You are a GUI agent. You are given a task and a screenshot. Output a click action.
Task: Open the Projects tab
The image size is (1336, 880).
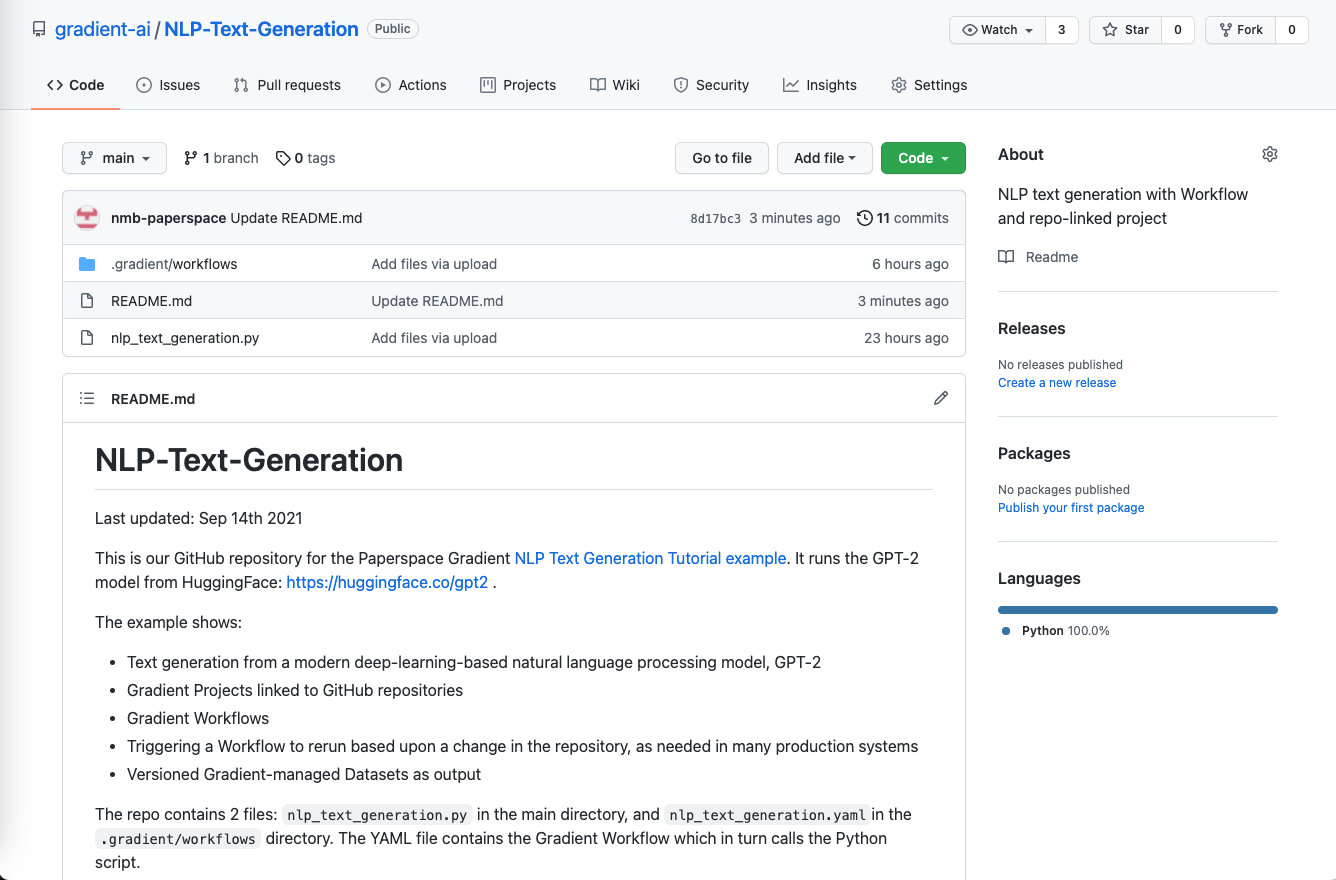tap(518, 85)
